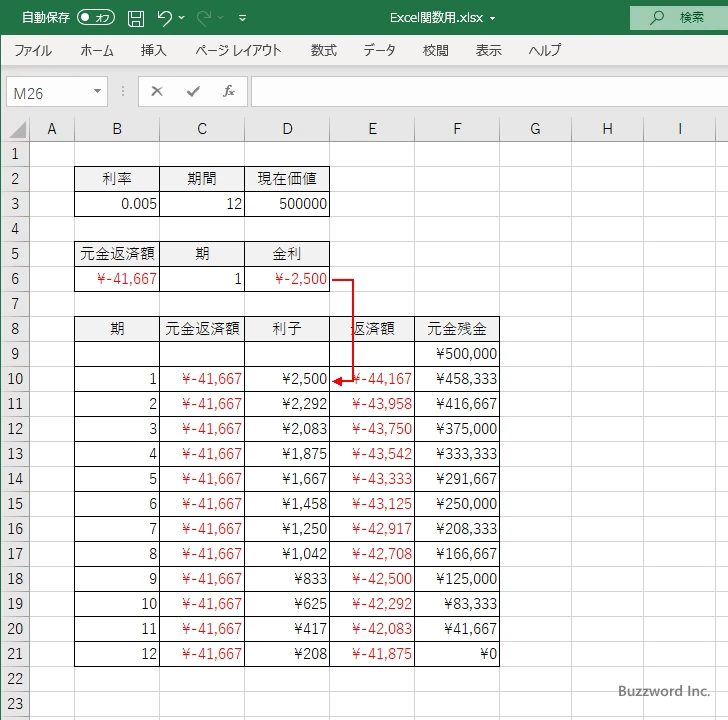Select cell showing ¥500,000
The height and width of the screenshot is (720, 728).
457,354
